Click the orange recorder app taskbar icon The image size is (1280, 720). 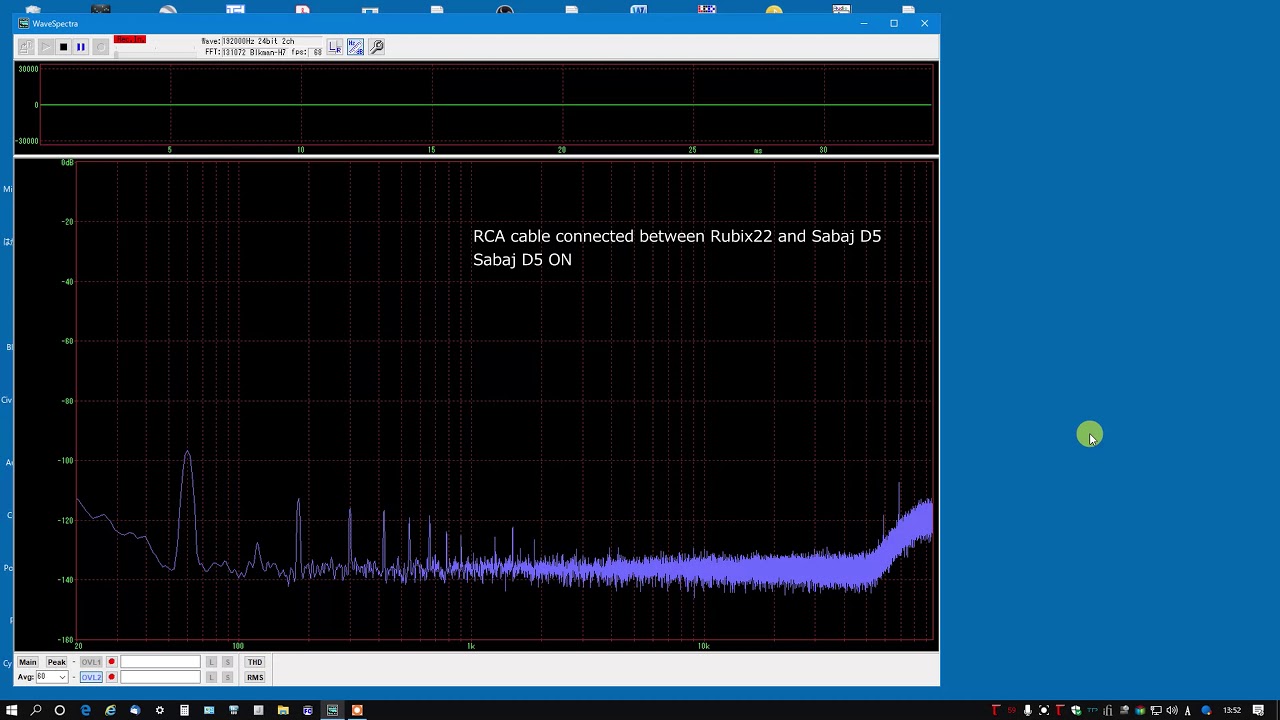coord(357,710)
